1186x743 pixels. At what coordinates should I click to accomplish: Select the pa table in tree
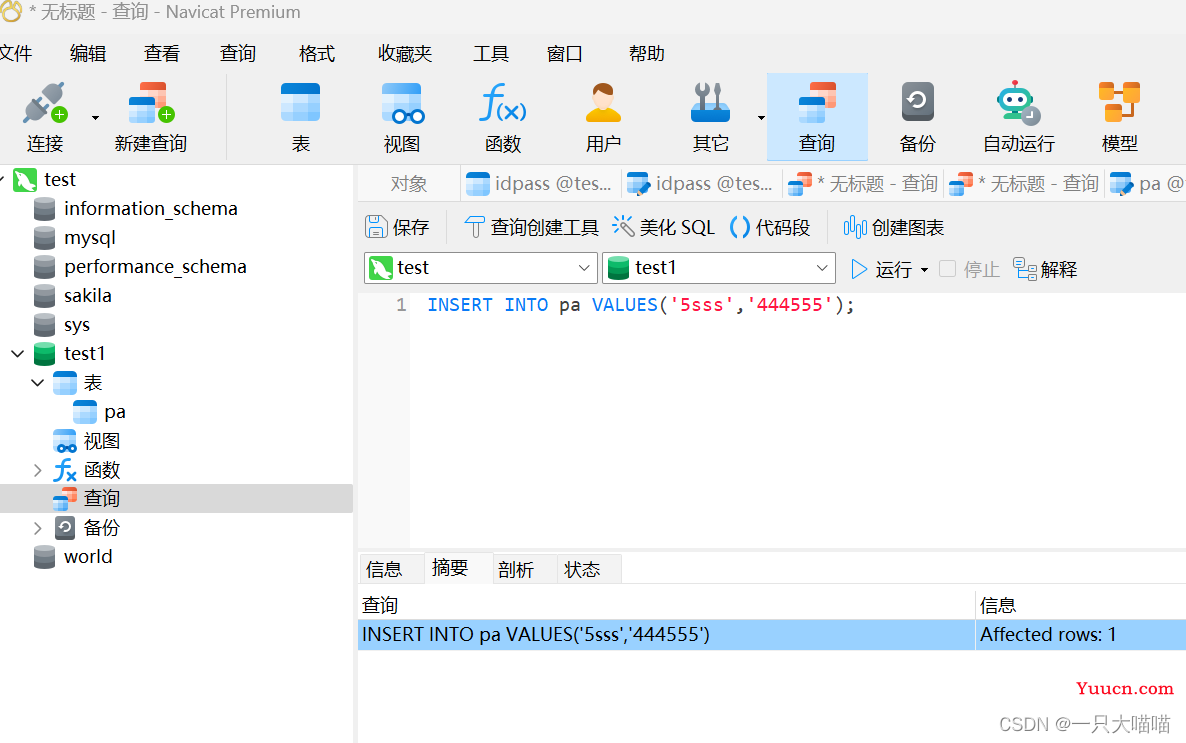(115, 412)
